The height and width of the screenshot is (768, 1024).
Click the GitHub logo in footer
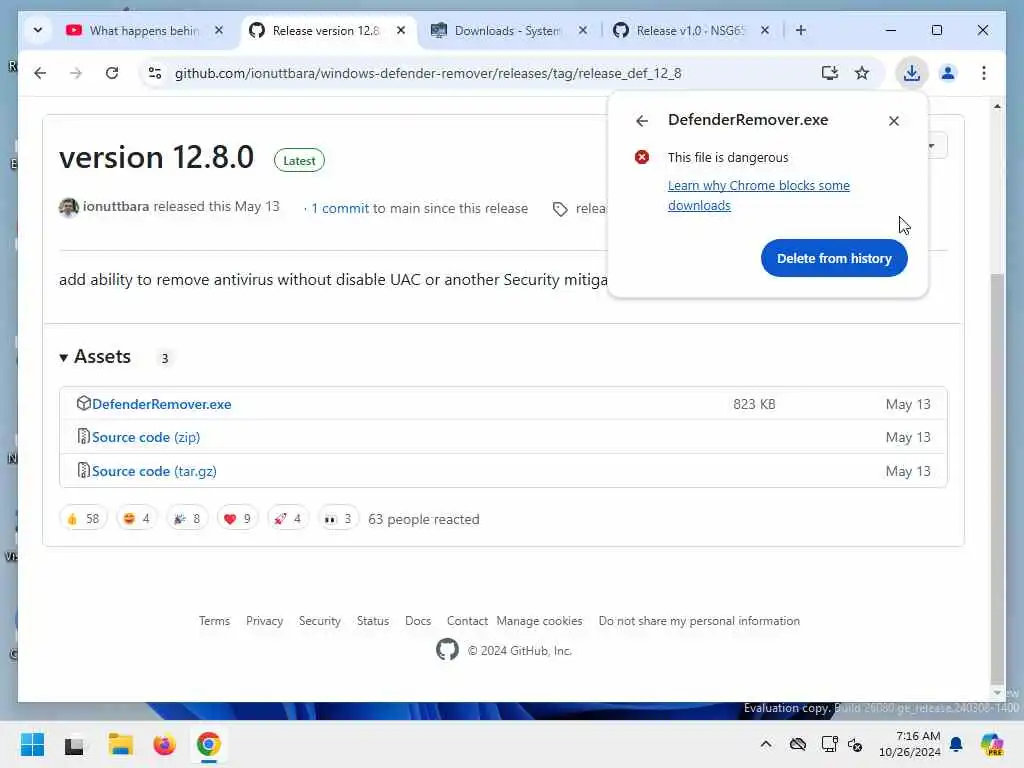click(447, 650)
